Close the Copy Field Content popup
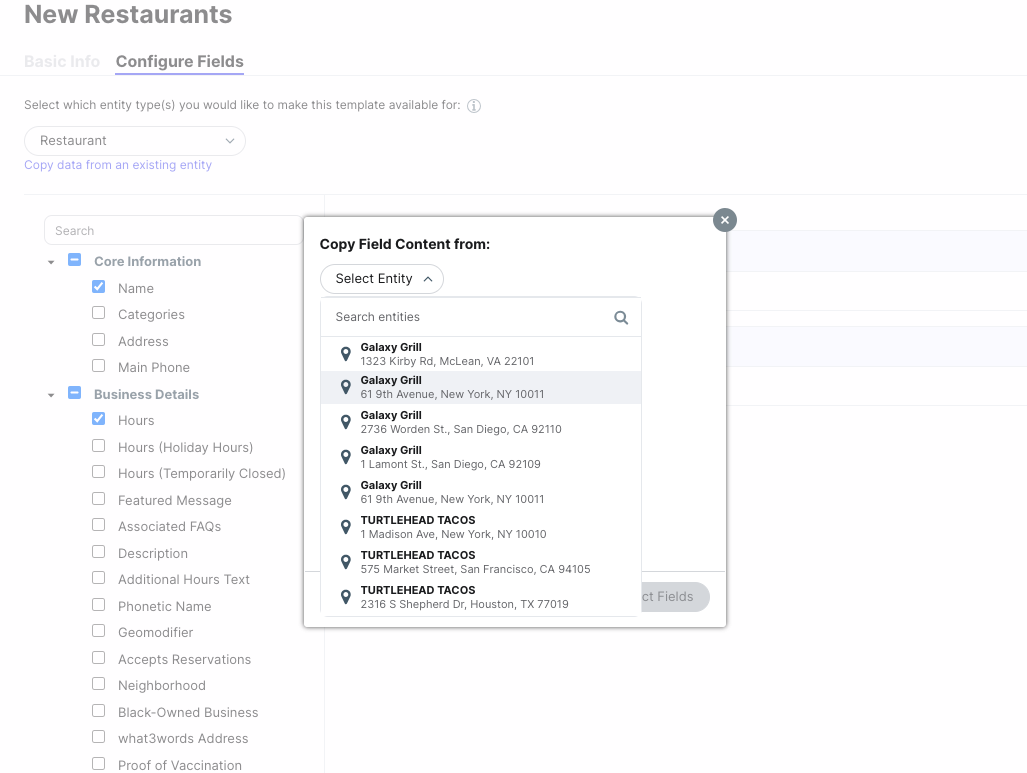The width and height of the screenshot is (1027, 773). coord(725,220)
